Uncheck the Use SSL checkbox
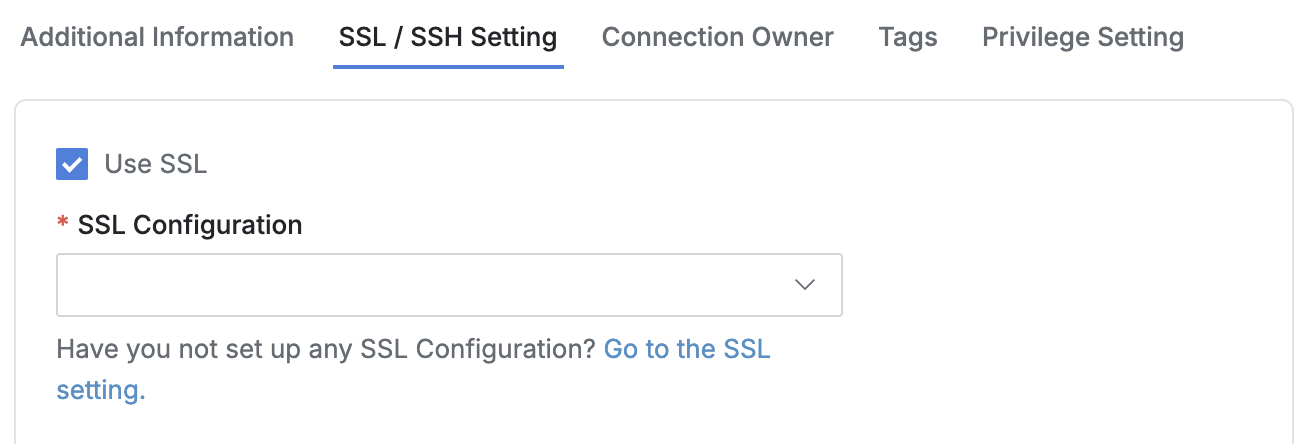 [x=72, y=164]
